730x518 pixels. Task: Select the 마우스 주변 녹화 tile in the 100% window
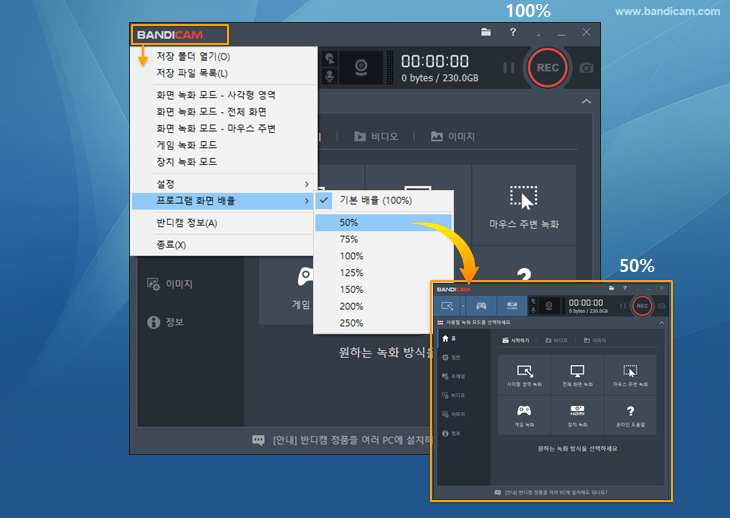524,205
